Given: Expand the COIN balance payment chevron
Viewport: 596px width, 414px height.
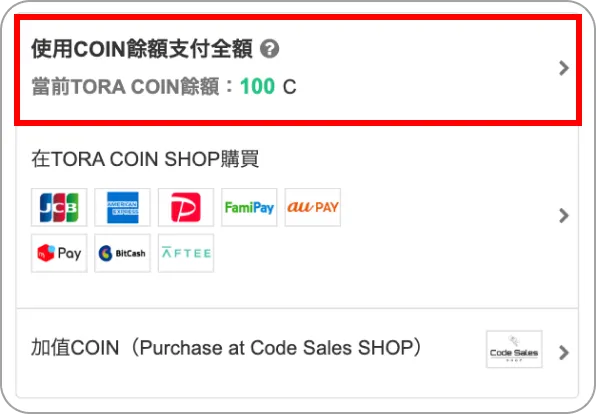Looking at the screenshot, I should coord(564,68).
